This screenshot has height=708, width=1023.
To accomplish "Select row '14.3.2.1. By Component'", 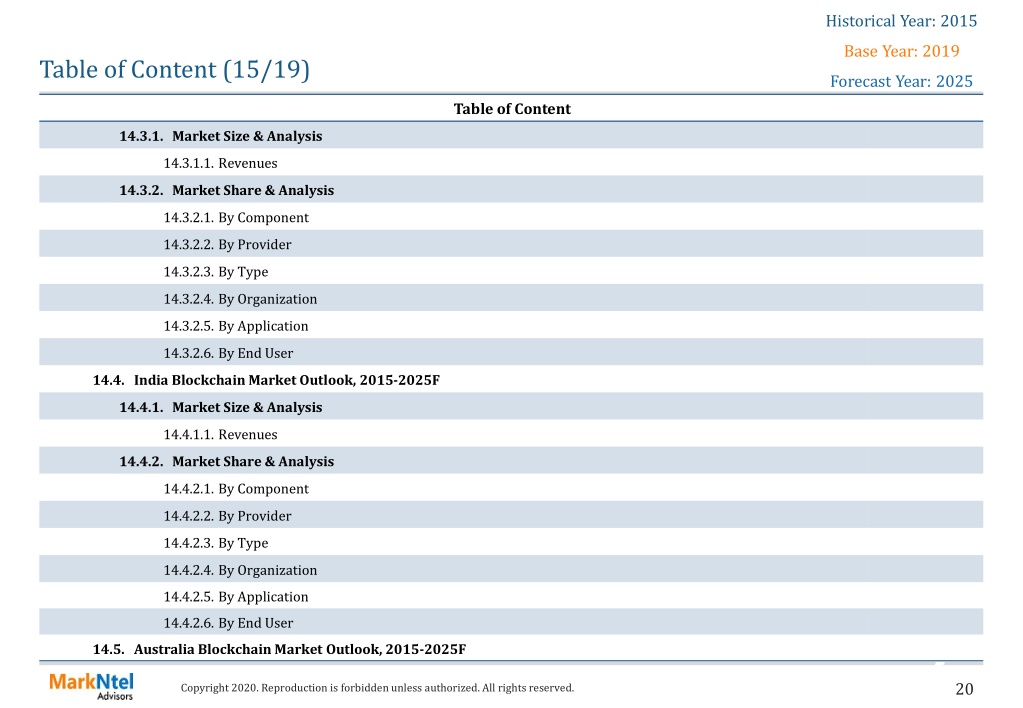I will point(511,217).
